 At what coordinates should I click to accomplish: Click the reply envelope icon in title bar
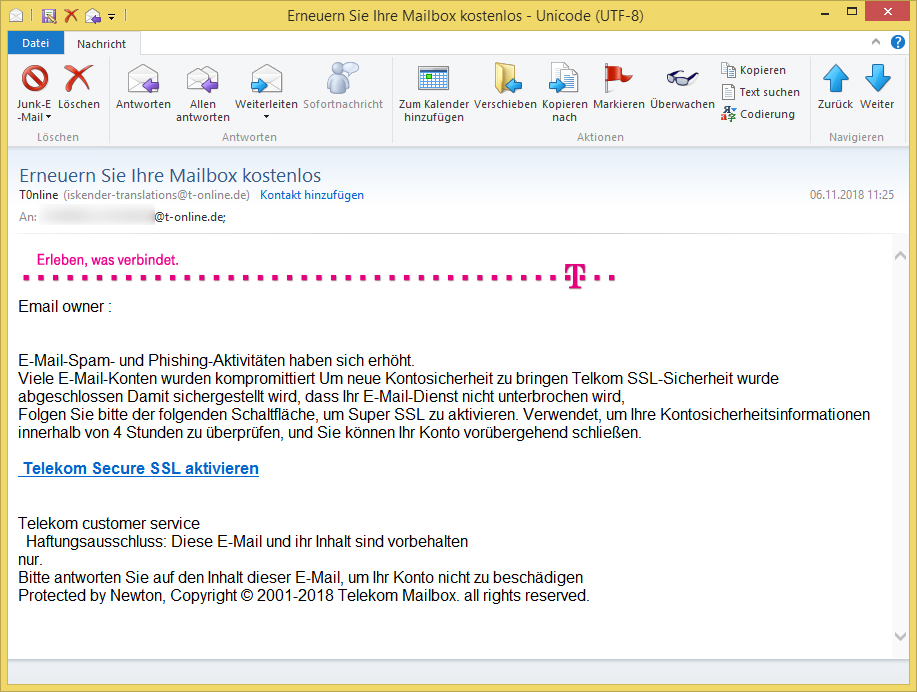[x=93, y=16]
